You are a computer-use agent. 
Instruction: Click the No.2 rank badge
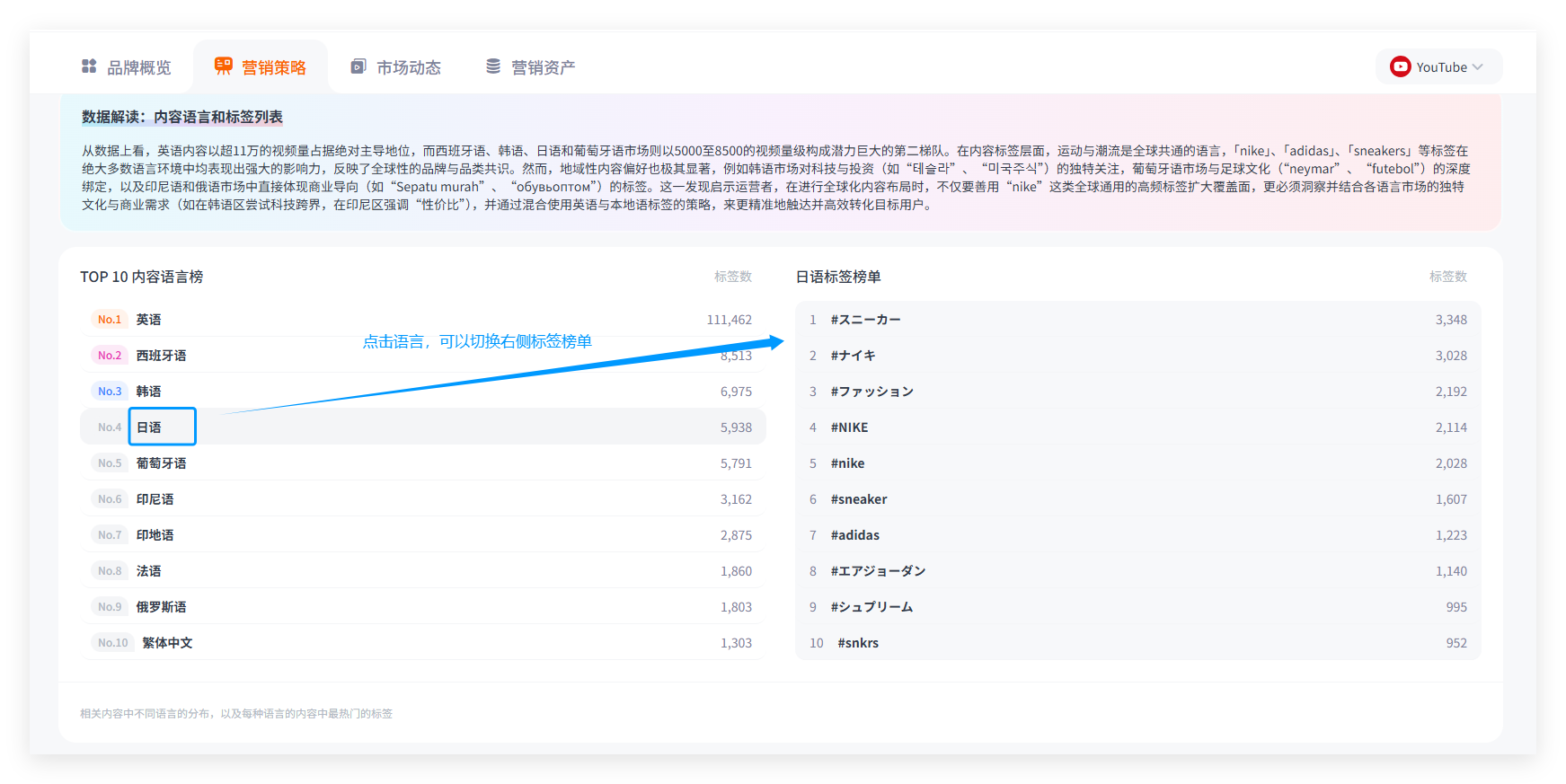click(x=110, y=356)
